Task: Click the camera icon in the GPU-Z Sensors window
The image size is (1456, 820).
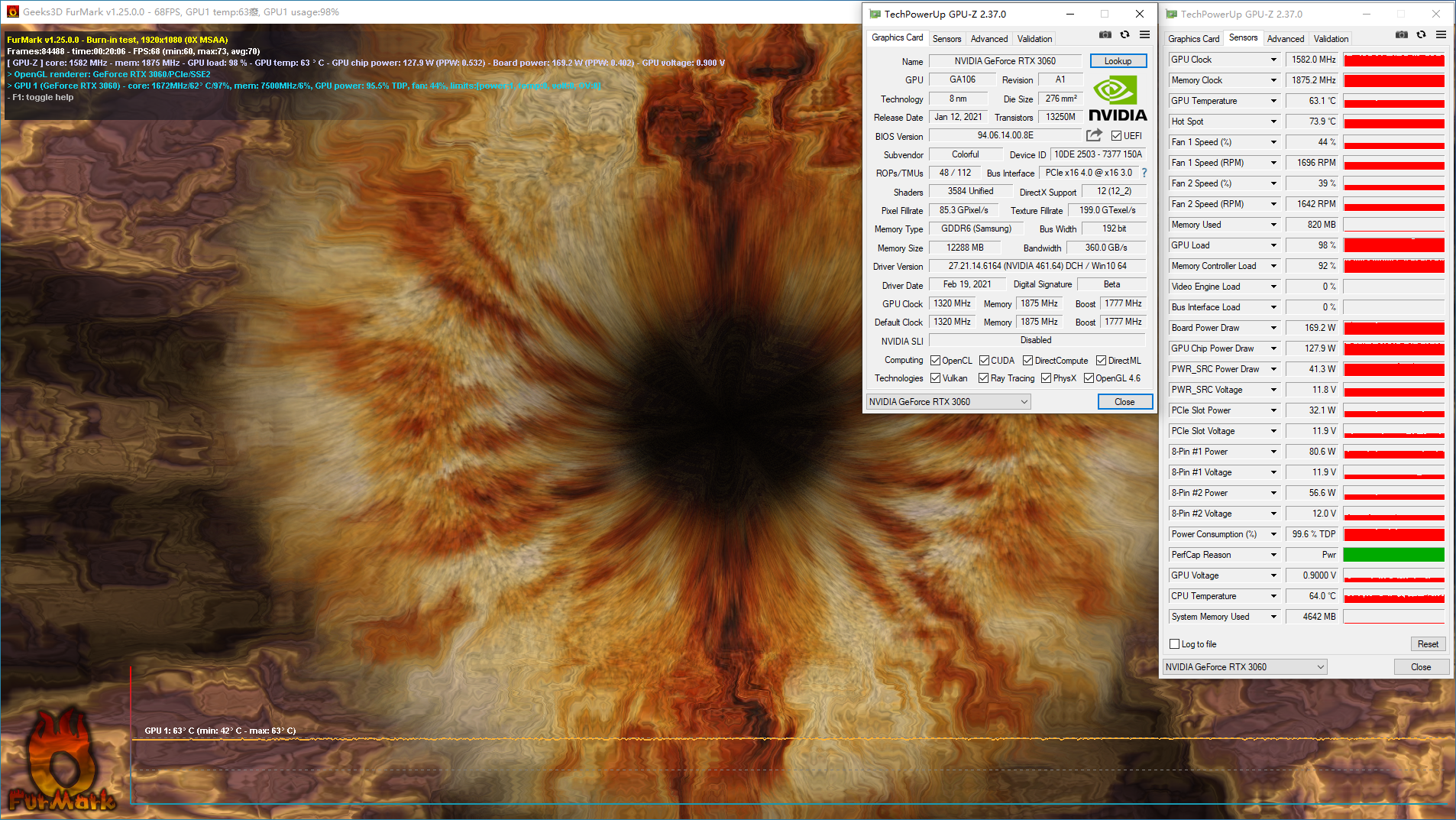Action: (x=1402, y=34)
